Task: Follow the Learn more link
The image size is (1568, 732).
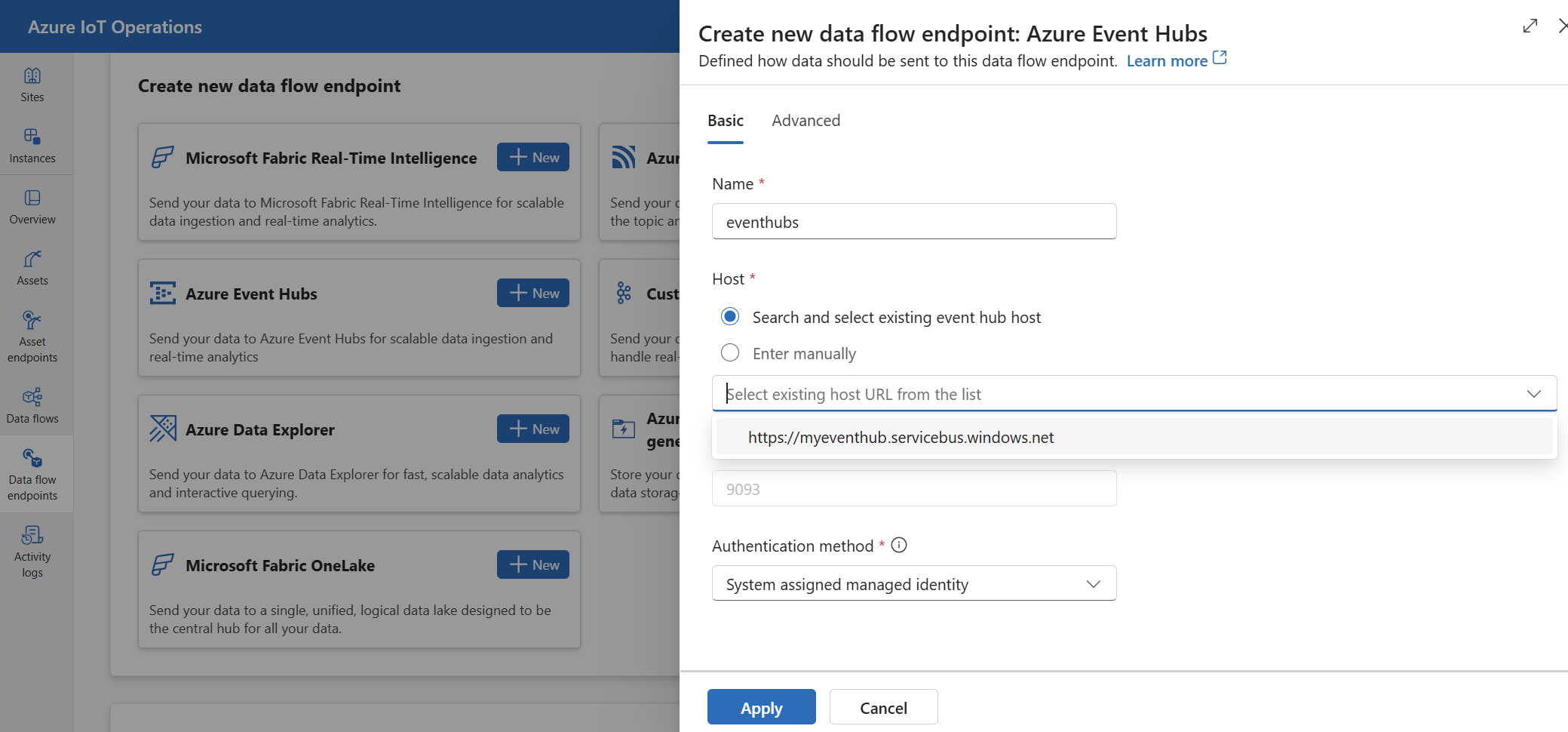Action: point(1167,61)
